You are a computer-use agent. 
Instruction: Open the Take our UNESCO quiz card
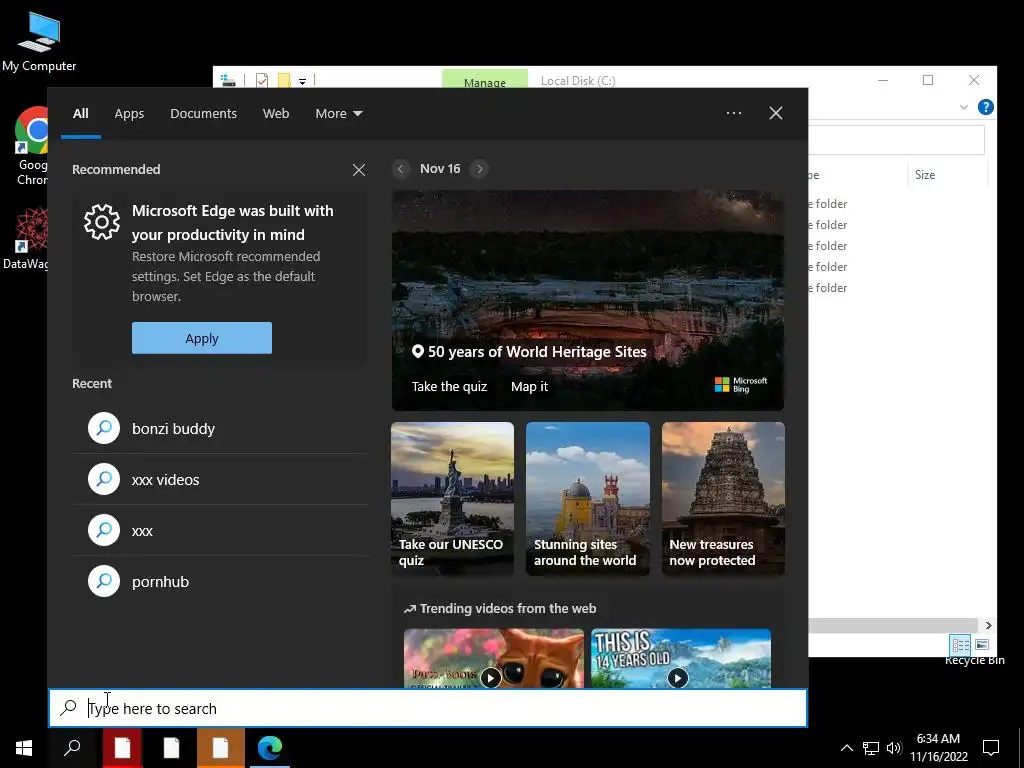453,499
